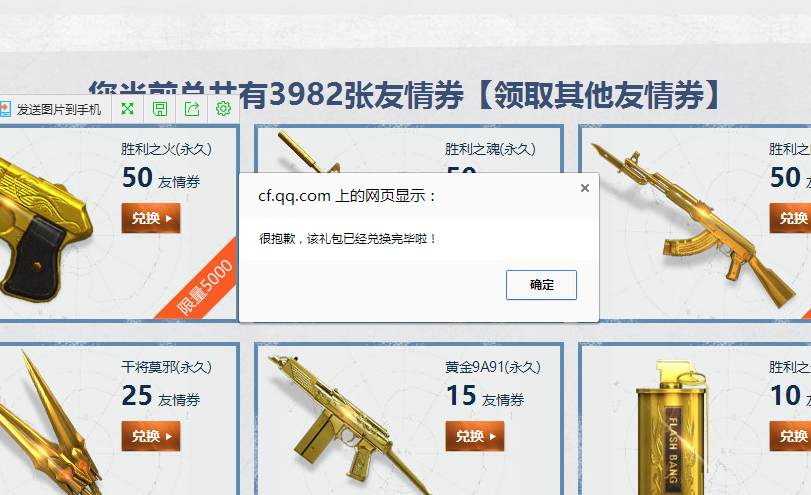This screenshot has height=495, width=811.
Task: Click the send-to-phone icon at toolbar start
Action: [5, 109]
